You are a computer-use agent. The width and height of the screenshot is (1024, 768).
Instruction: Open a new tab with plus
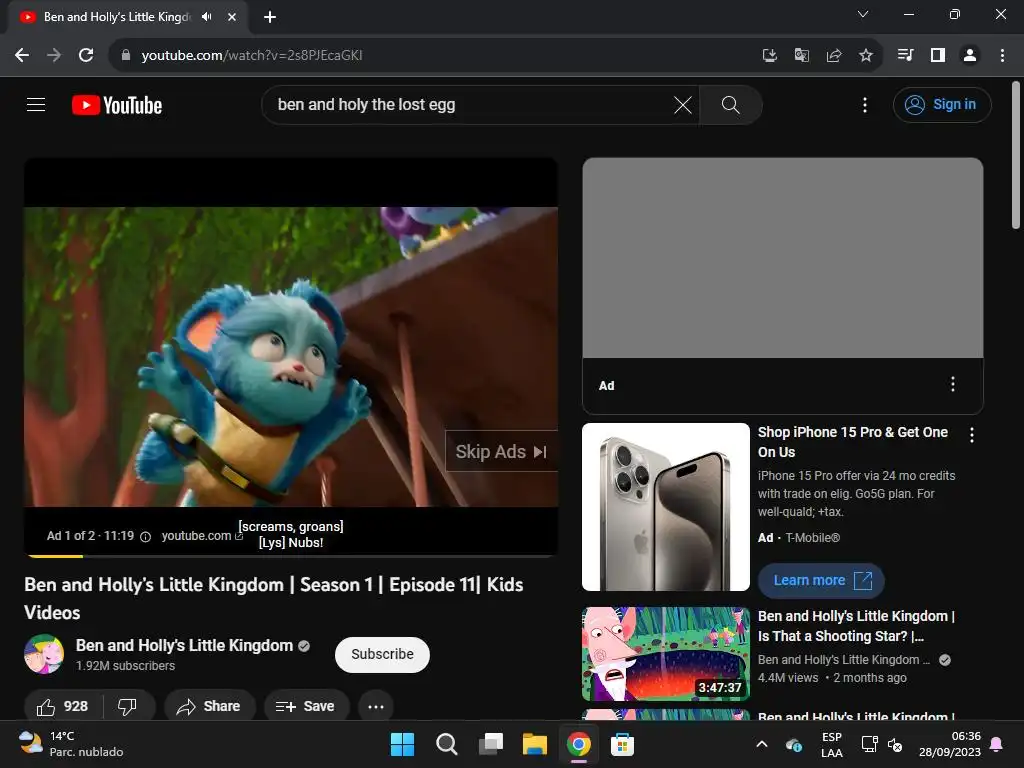click(x=270, y=17)
